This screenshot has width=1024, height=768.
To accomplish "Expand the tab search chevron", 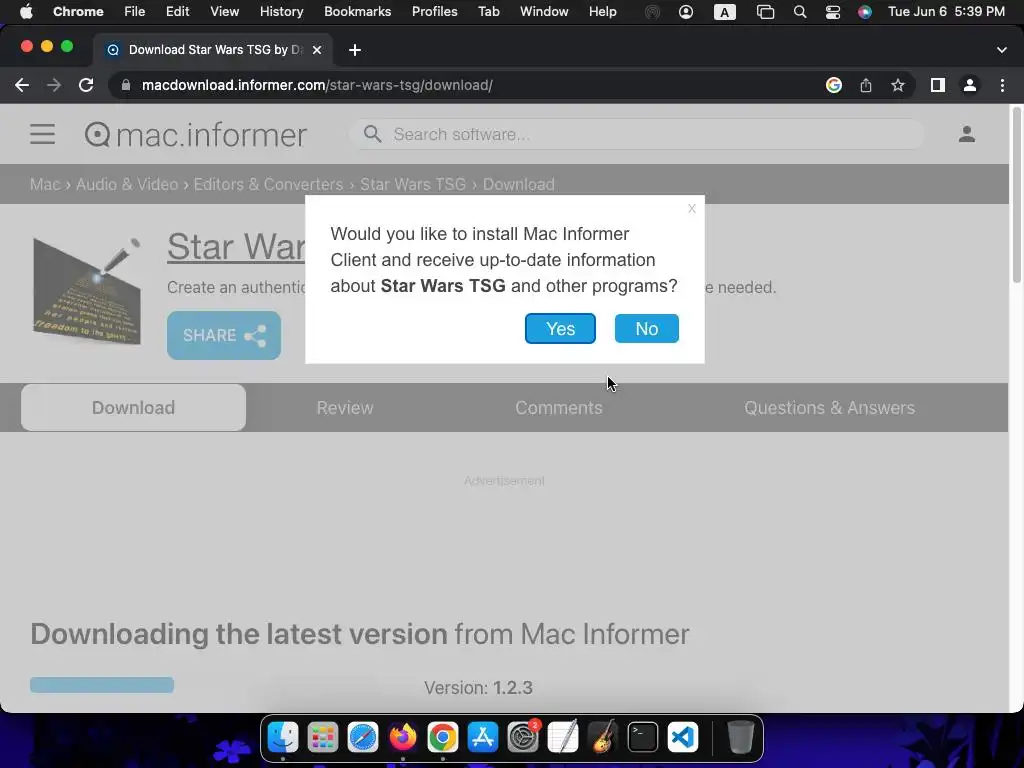I will (1002, 50).
